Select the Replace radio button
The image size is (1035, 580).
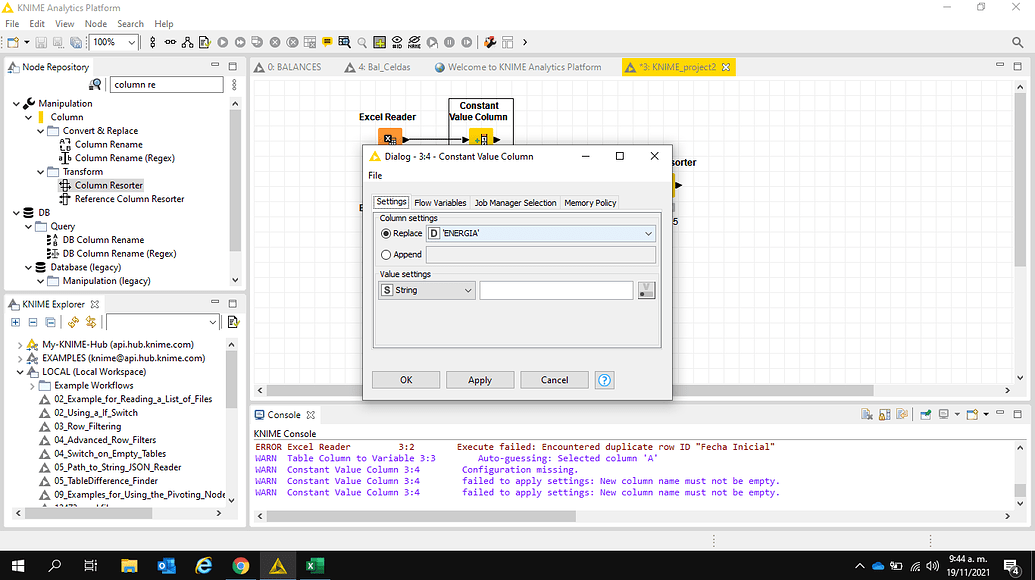(x=386, y=233)
